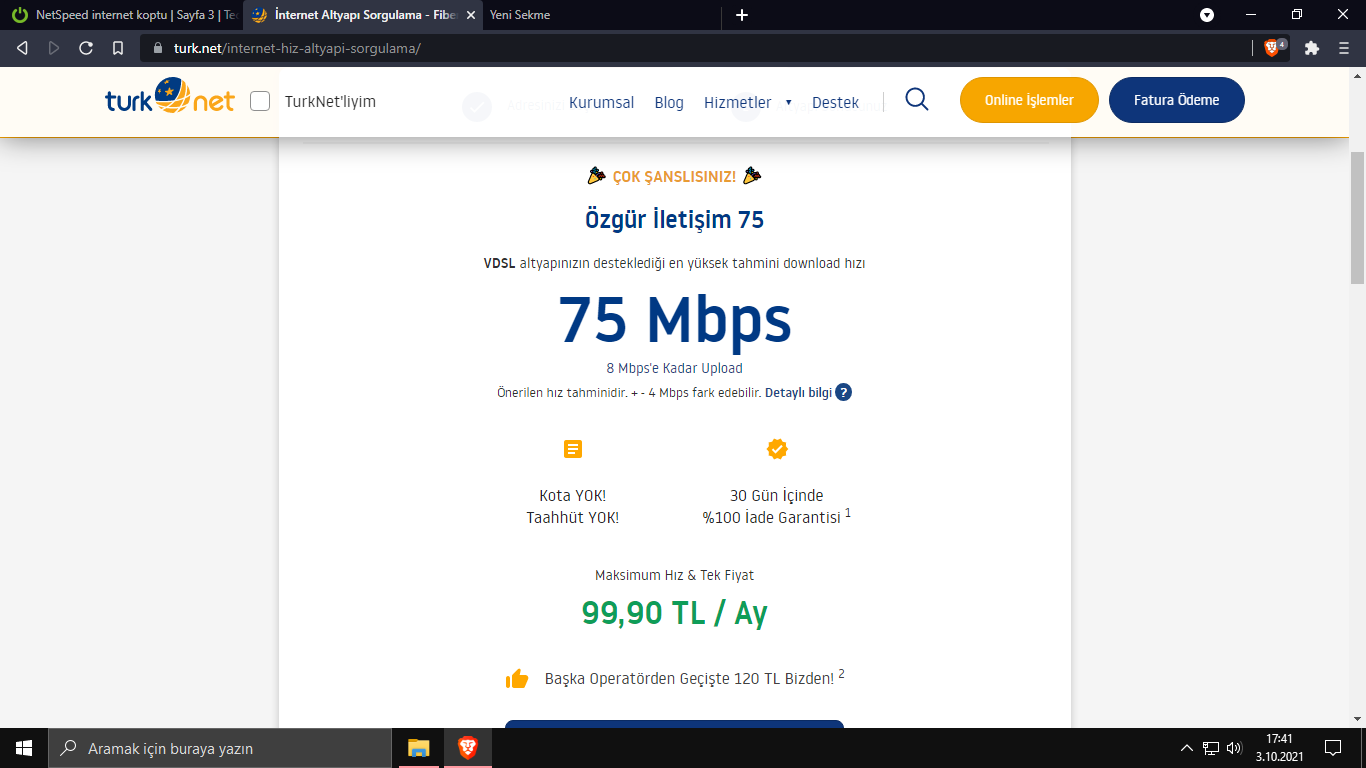This screenshot has width=1366, height=768.
Task: Open the extensions puzzle icon
Action: coord(1312,47)
